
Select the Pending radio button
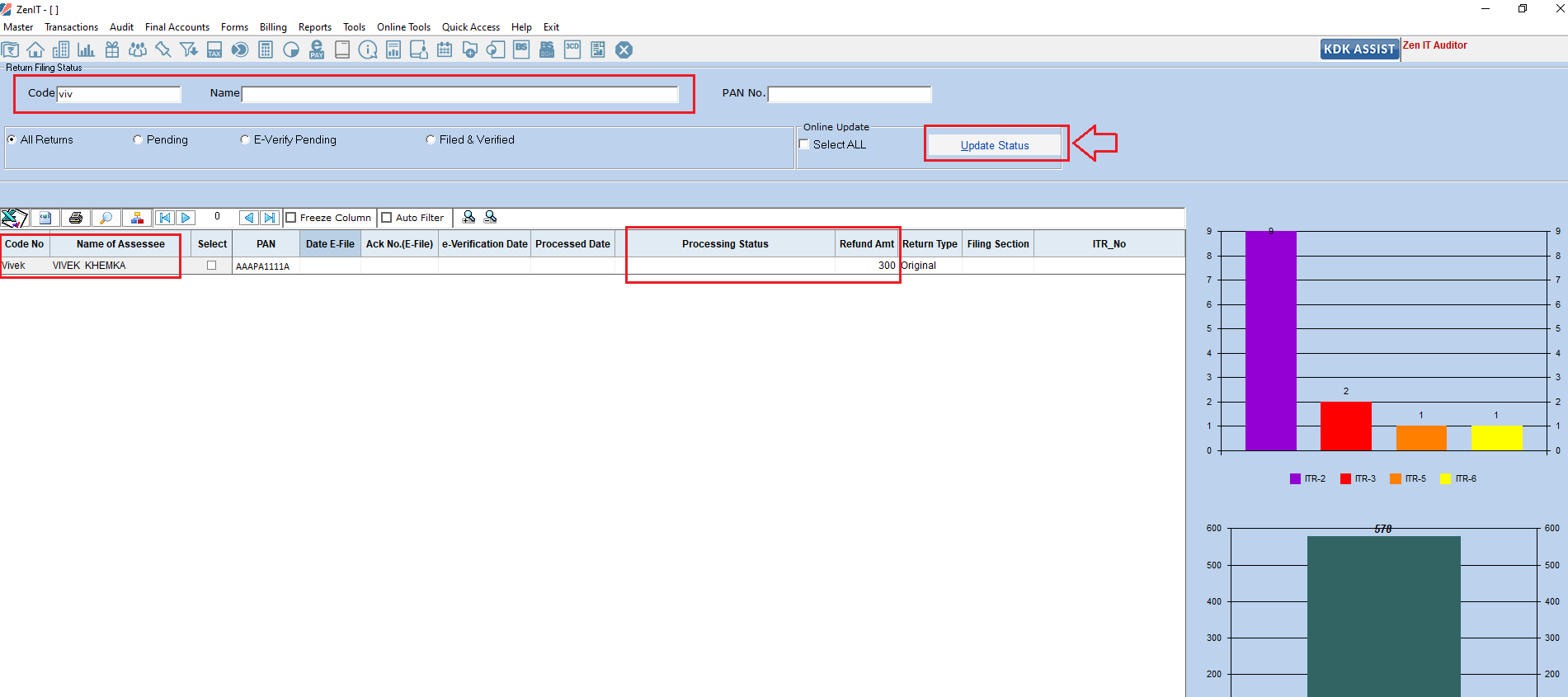click(x=138, y=139)
